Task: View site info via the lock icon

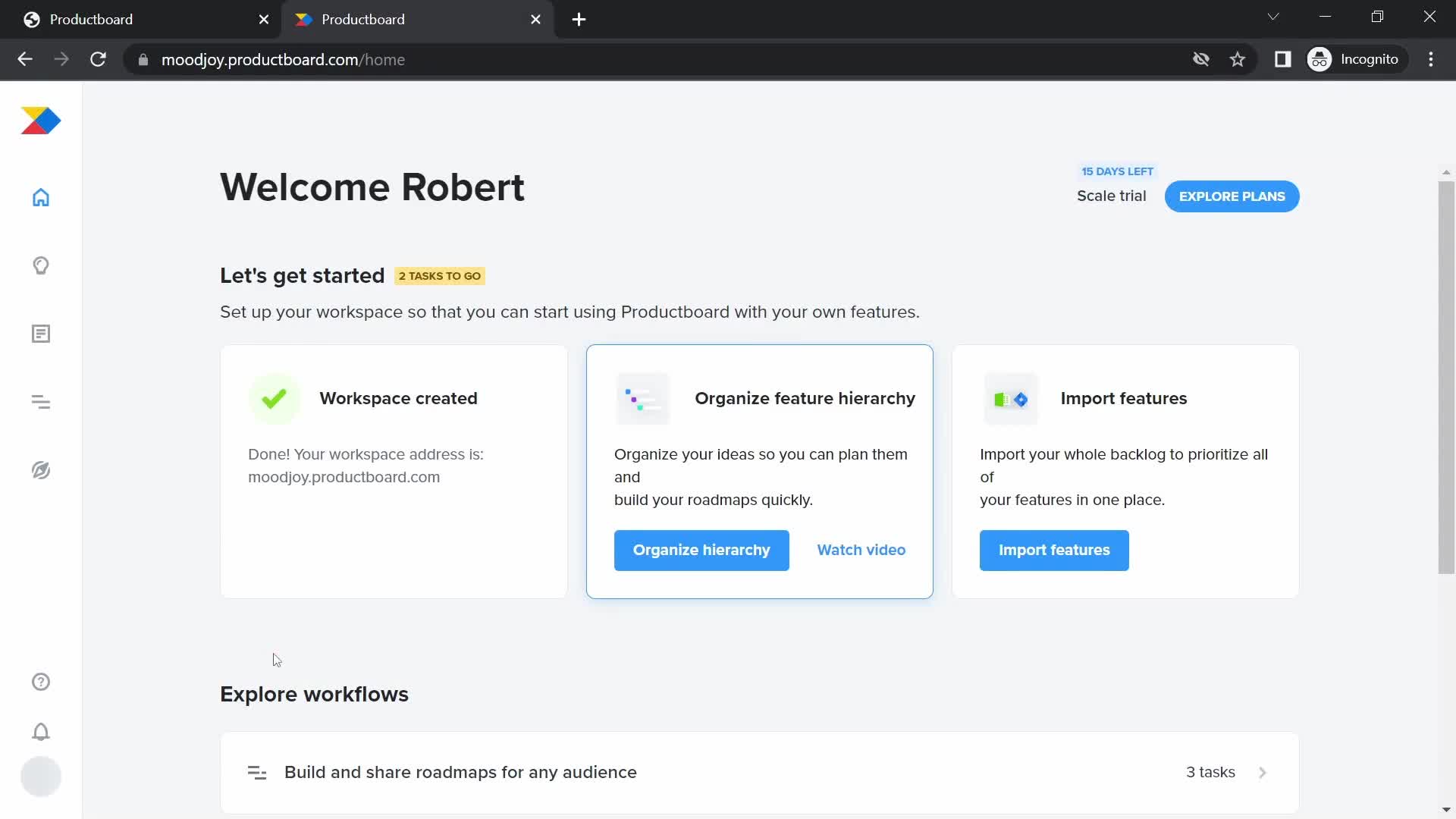Action: point(143,59)
